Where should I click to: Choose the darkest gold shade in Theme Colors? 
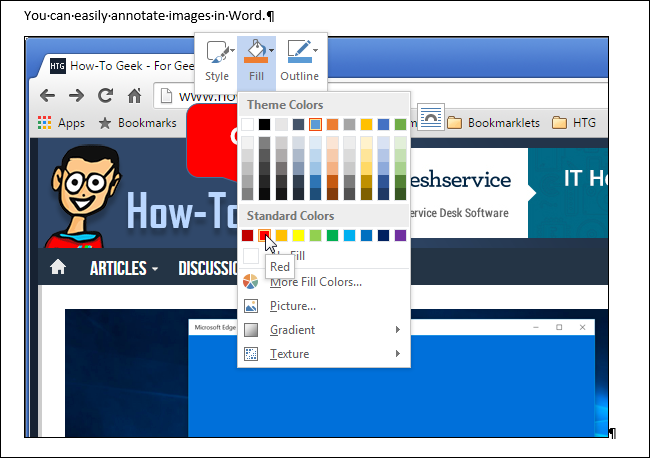366,194
